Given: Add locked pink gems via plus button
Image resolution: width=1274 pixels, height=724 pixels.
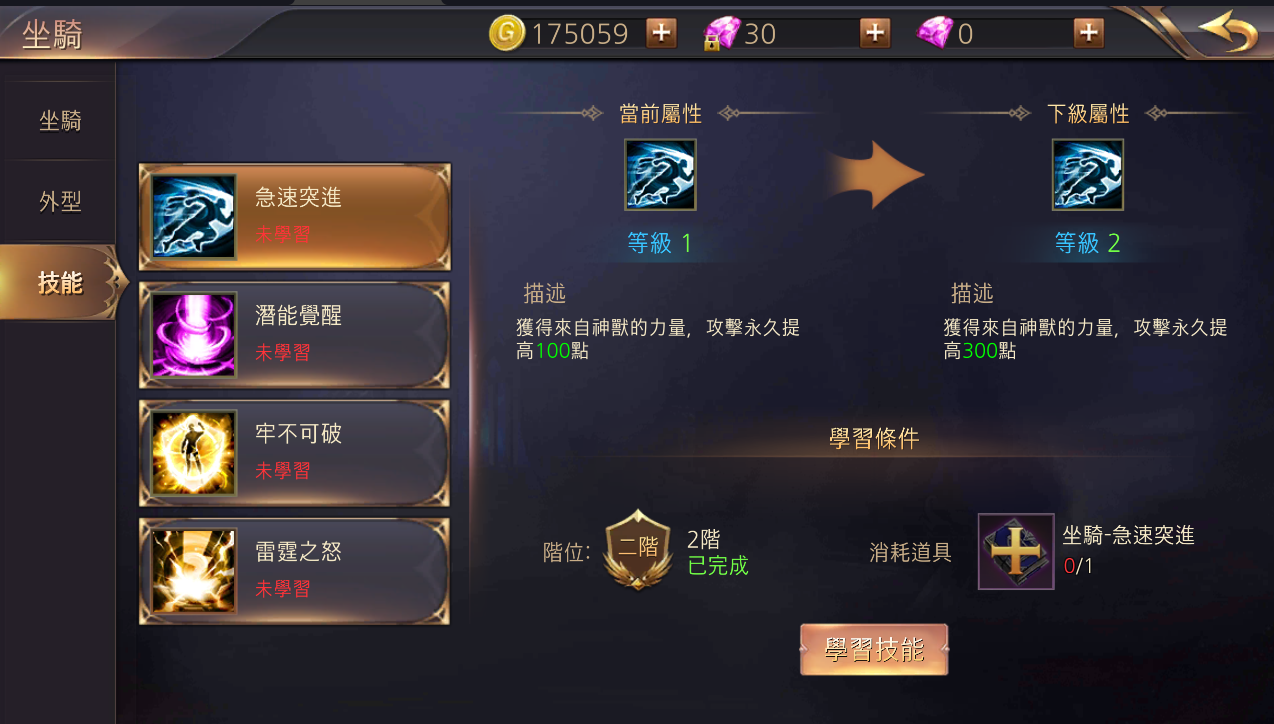Looking at the screenshot, I should [875, 33].
